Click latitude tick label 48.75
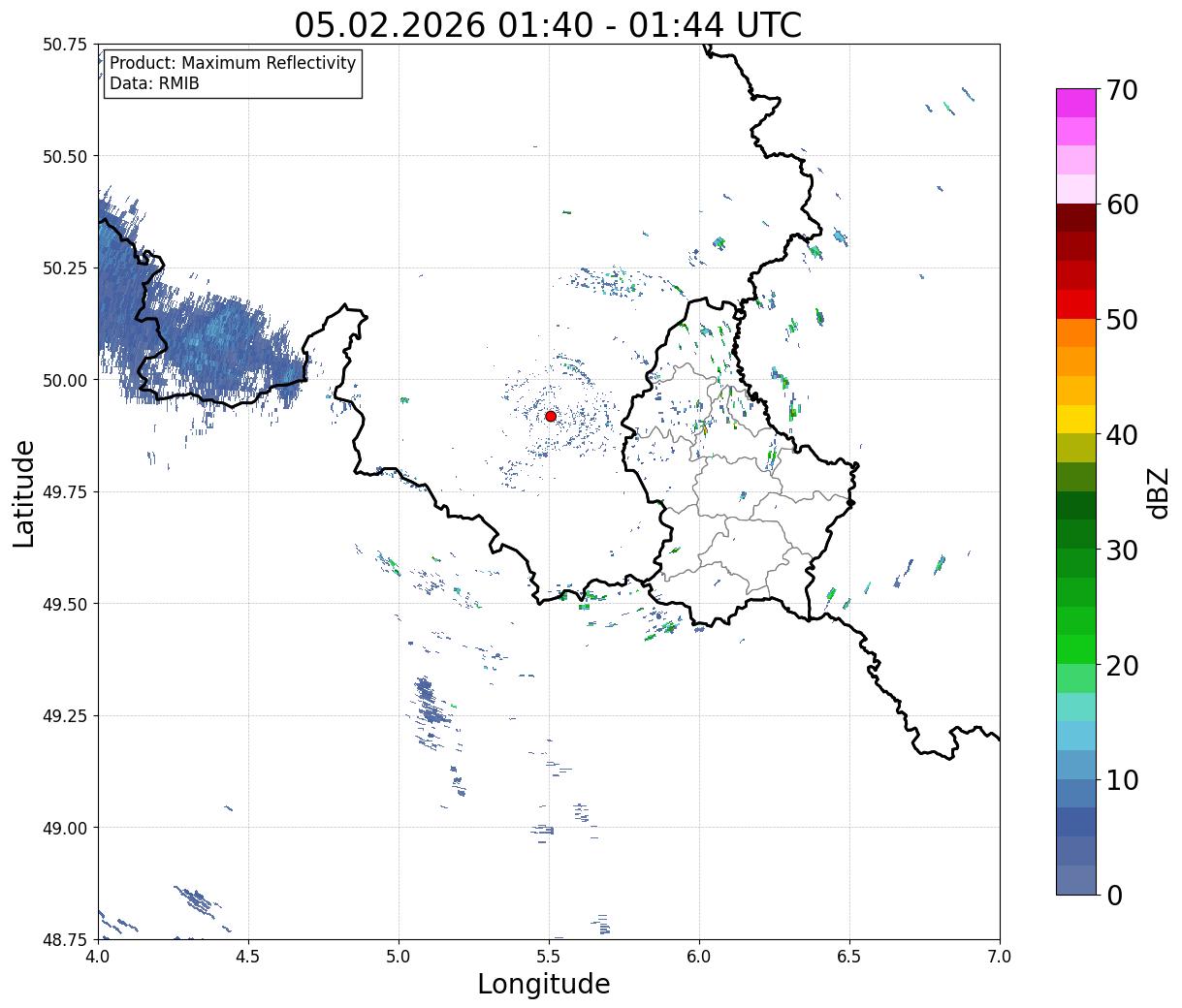 tap(65, 940)
